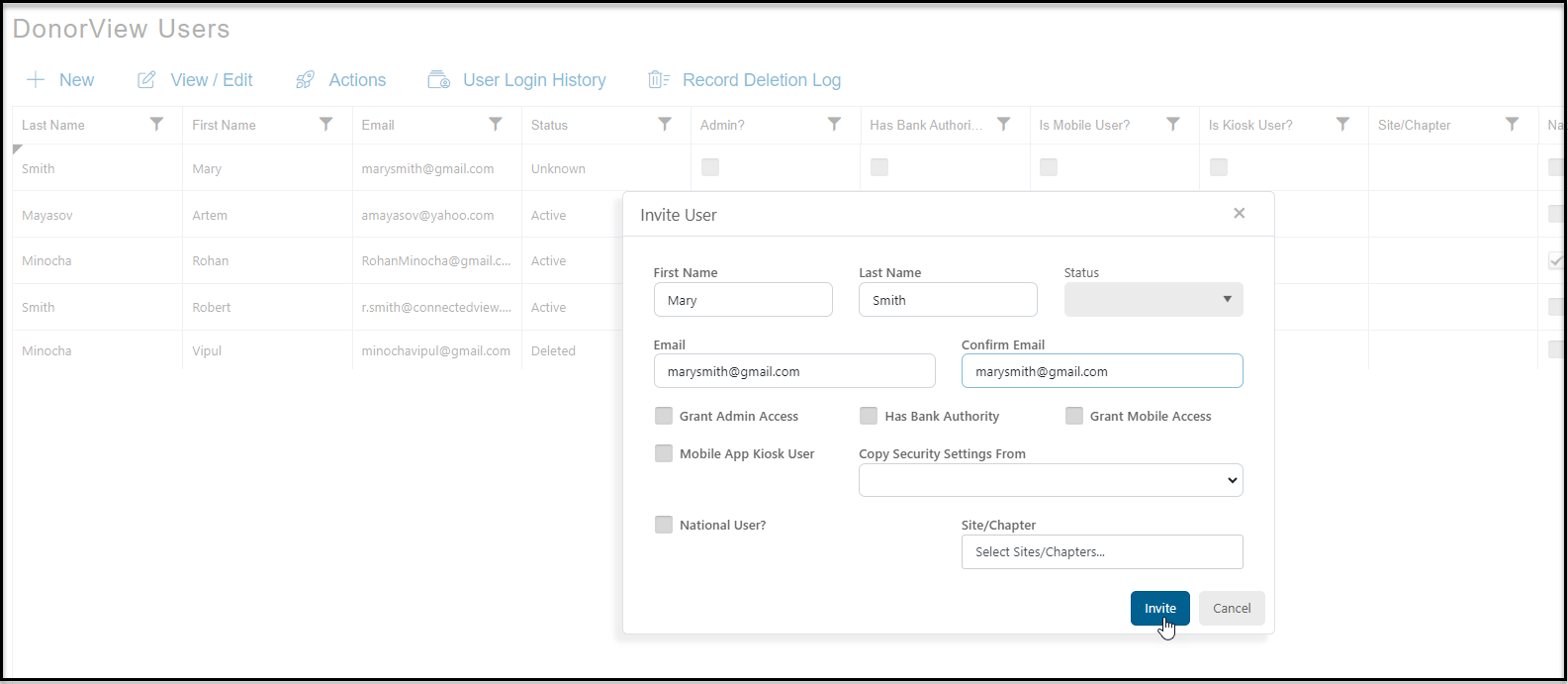Viewport: 1568px width, 684px height.
Task: Select amayasov@yahoo.com email cell
Action: [436, 215]
